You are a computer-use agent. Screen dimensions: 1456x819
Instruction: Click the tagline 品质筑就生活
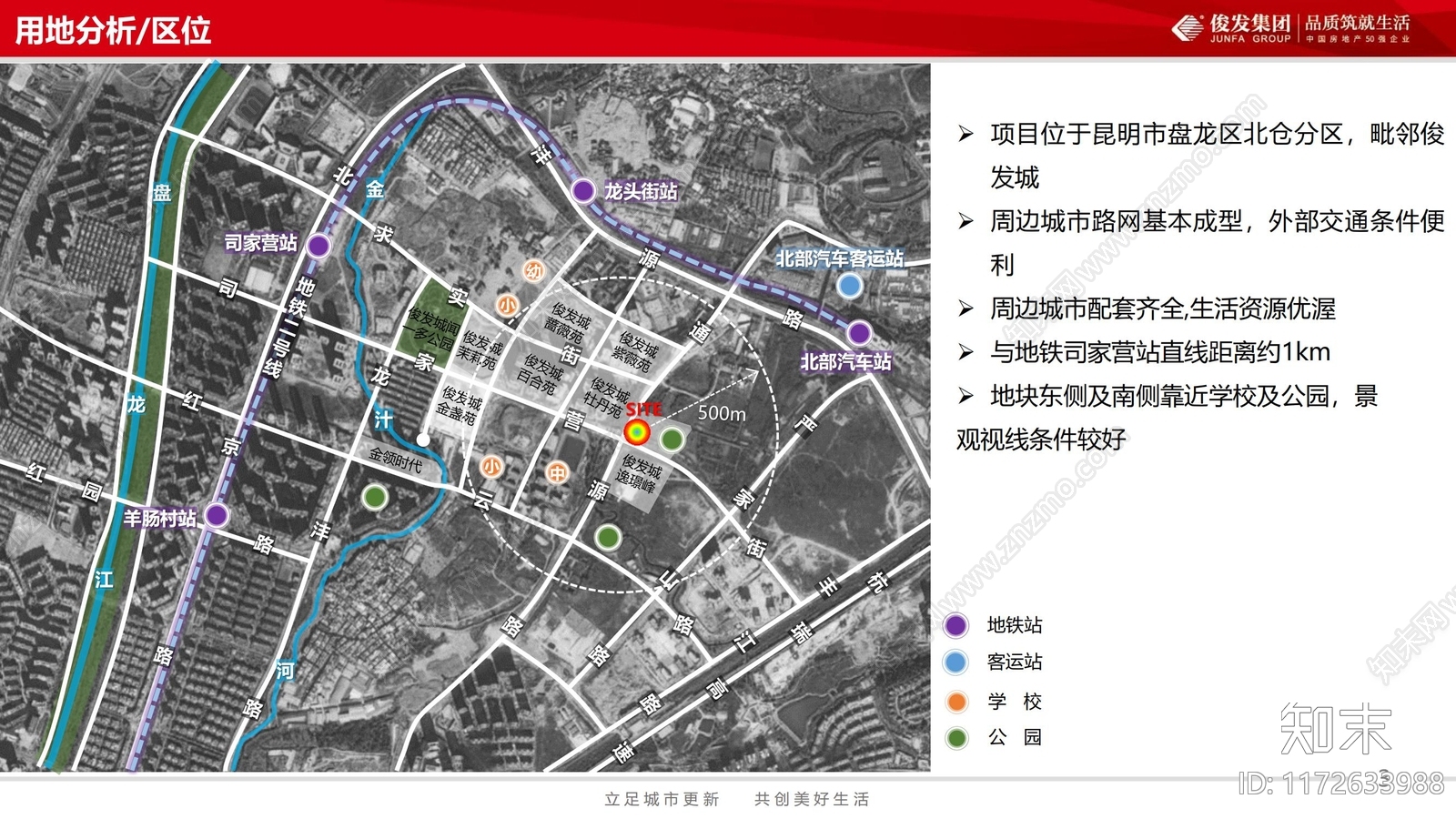click(1358, 23)
